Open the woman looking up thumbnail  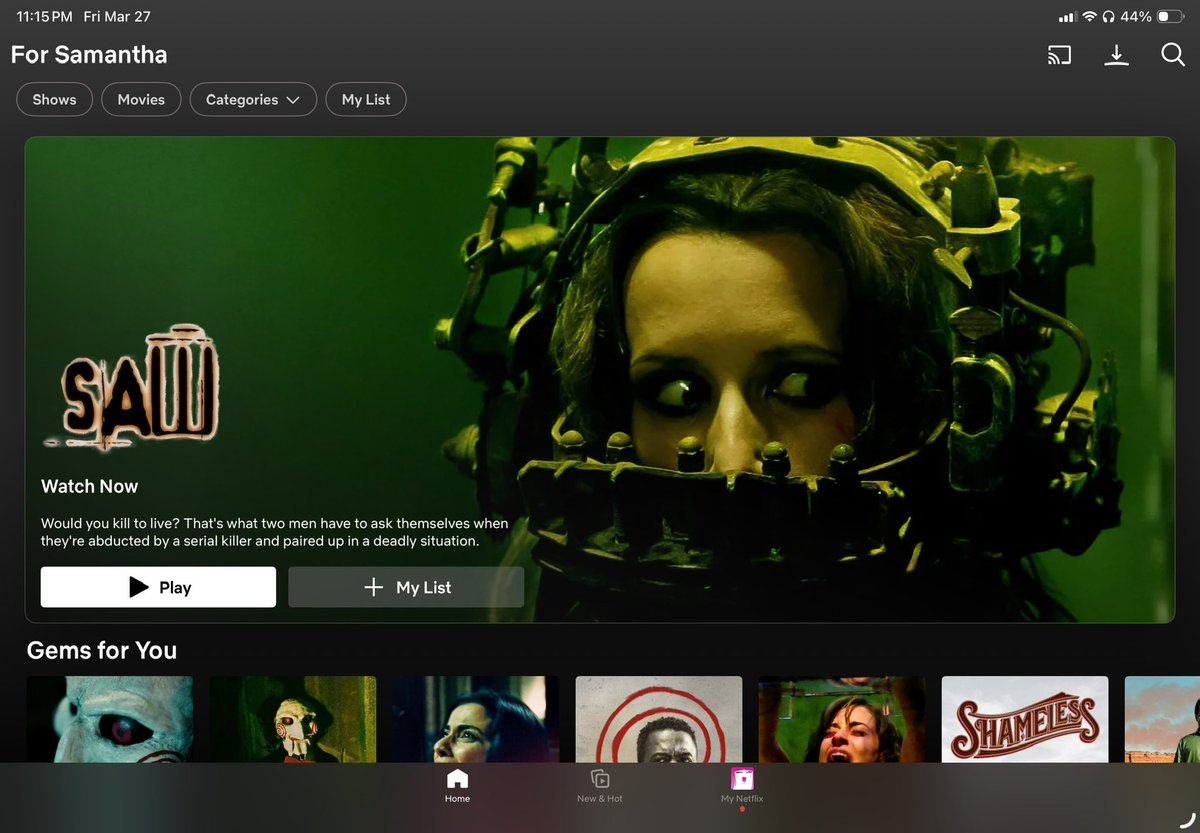pyautogui.click(x=476, y=719)
